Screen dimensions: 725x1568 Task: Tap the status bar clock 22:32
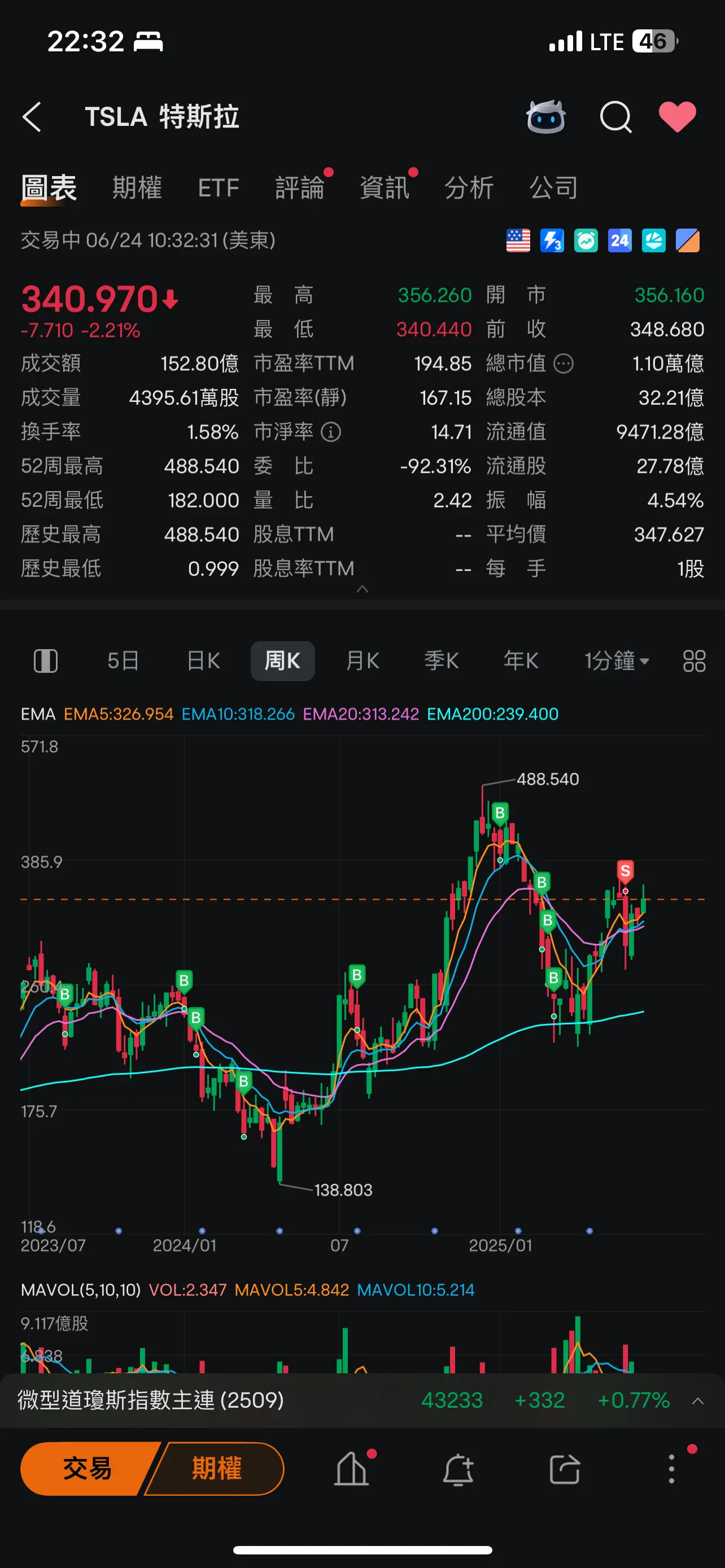click(86, 42)
